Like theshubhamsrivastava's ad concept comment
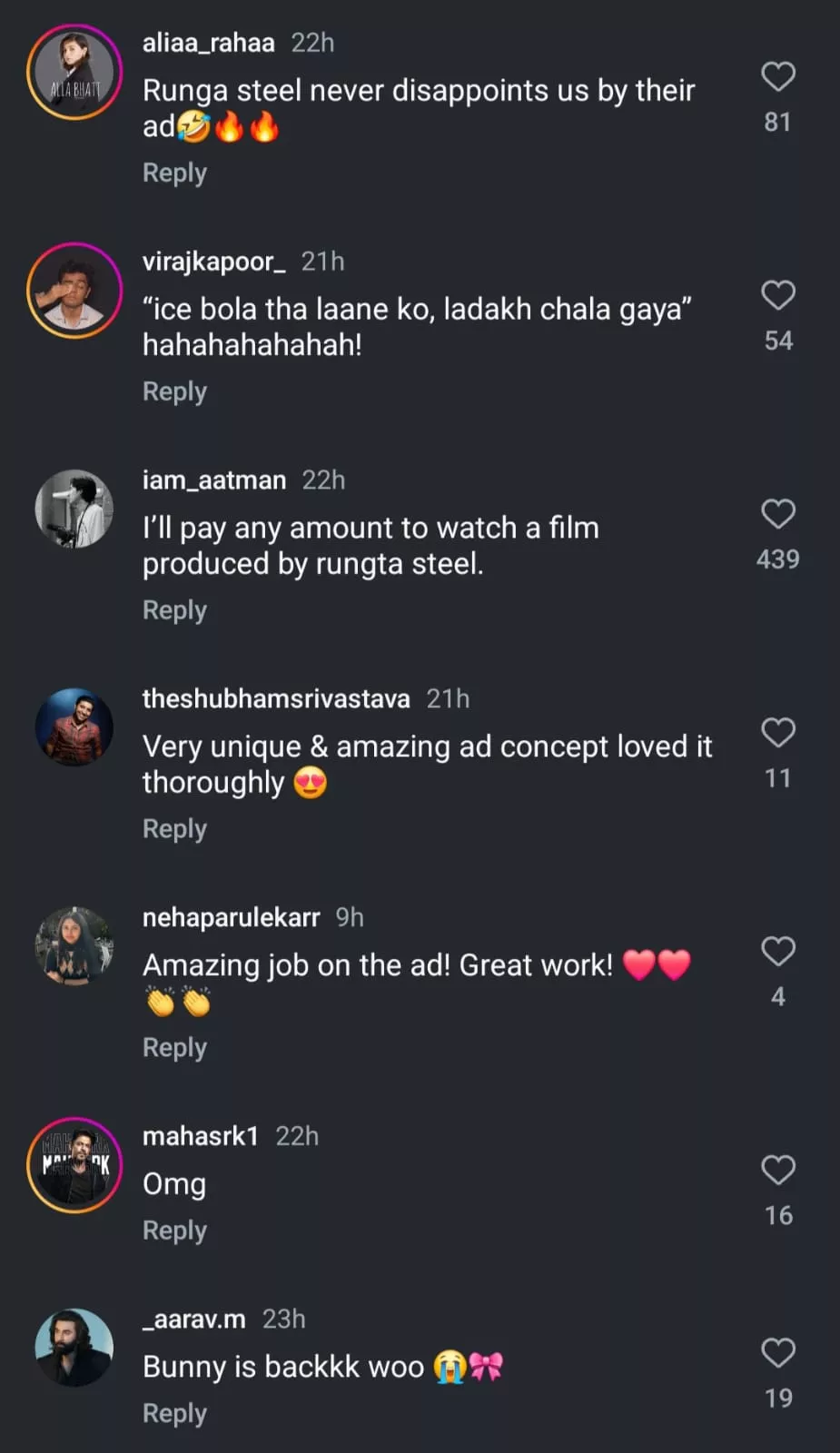Screen dimensions: 840x1453 [x=777, y=732]
